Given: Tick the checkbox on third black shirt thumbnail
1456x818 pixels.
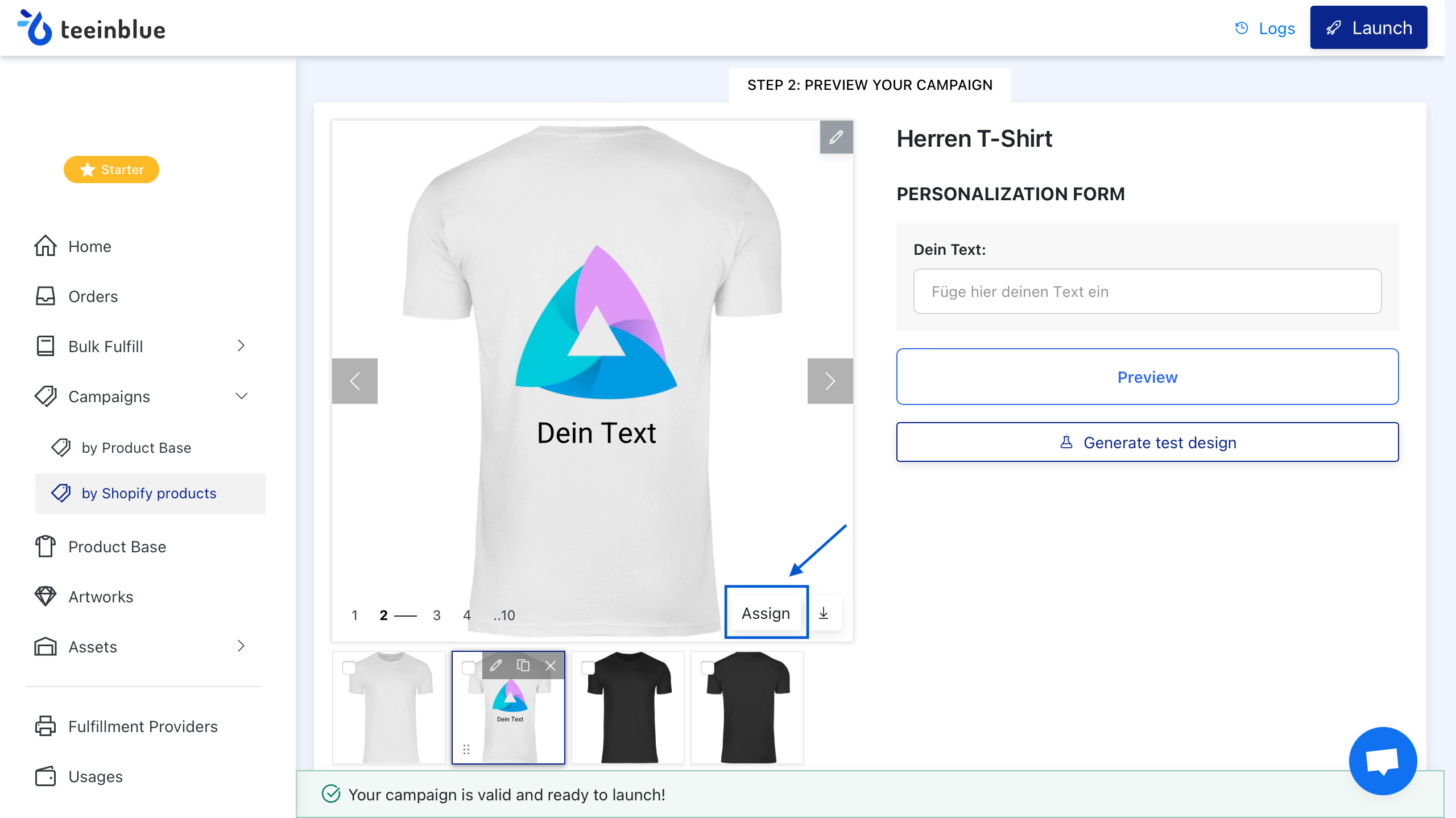Looking at the screenshot, I should tap(588, 668).
